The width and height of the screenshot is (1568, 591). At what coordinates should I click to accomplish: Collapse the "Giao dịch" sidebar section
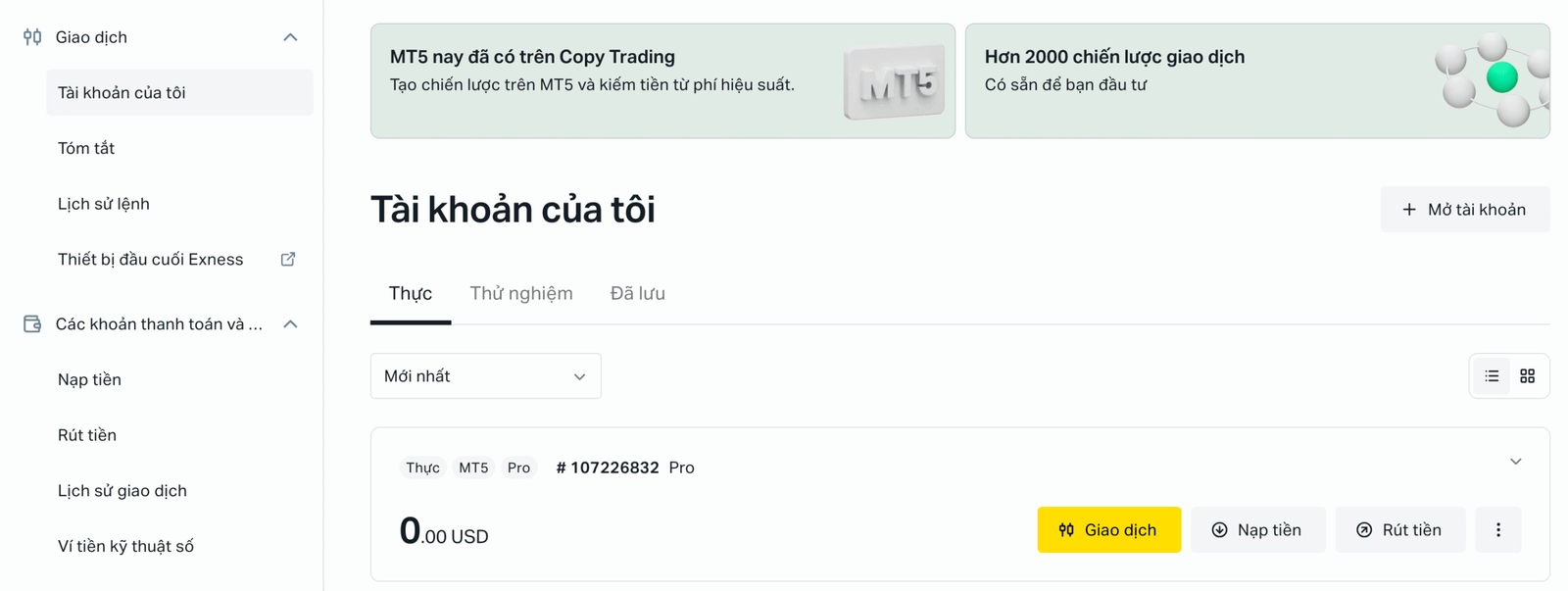(x=289, y=36)
